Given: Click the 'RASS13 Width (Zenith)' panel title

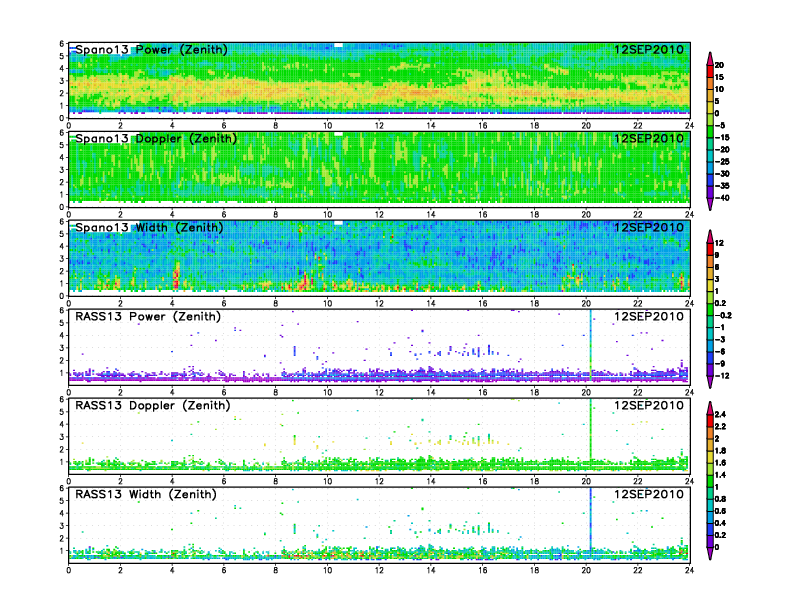Looking at the screenshot, I should [145, 494].
